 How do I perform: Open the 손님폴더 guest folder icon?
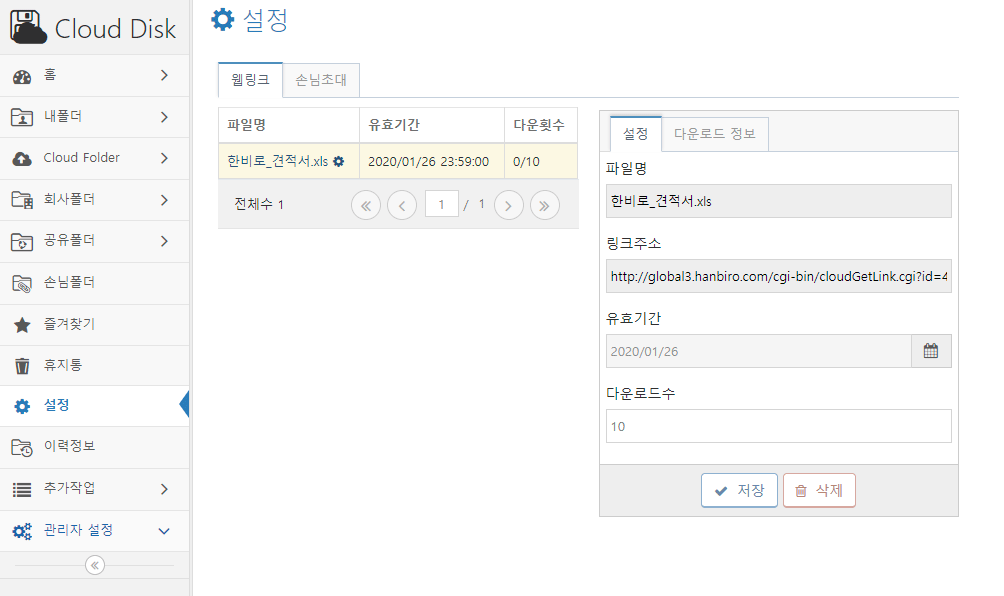(x=22, y=283)
